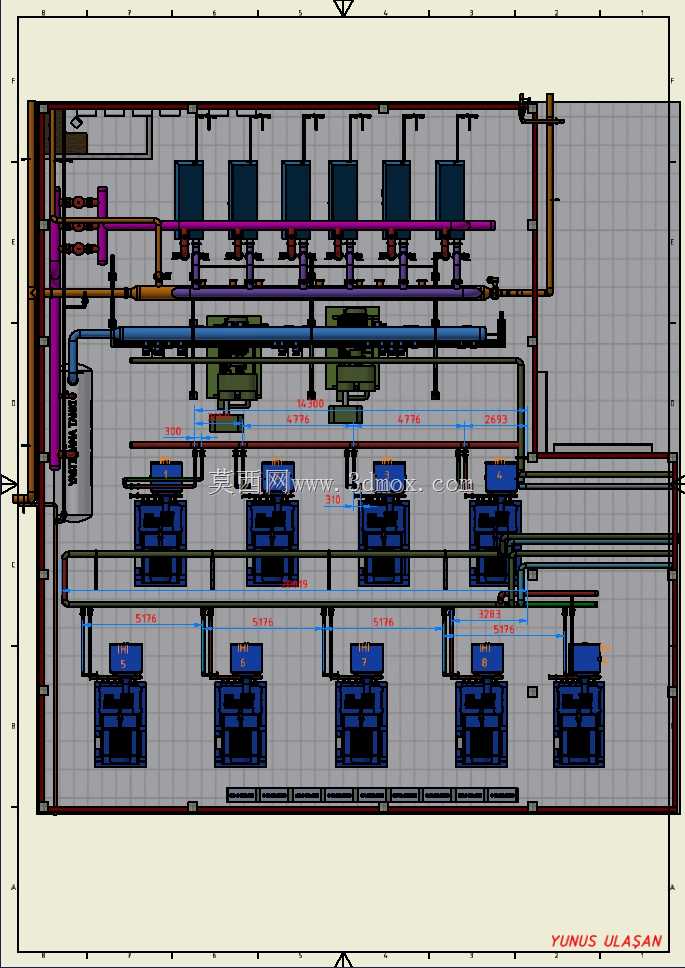This screenshot has height=968, width=685.
Task: Select 5176 dimension between units 5 and 6
Action: (146, 618)
